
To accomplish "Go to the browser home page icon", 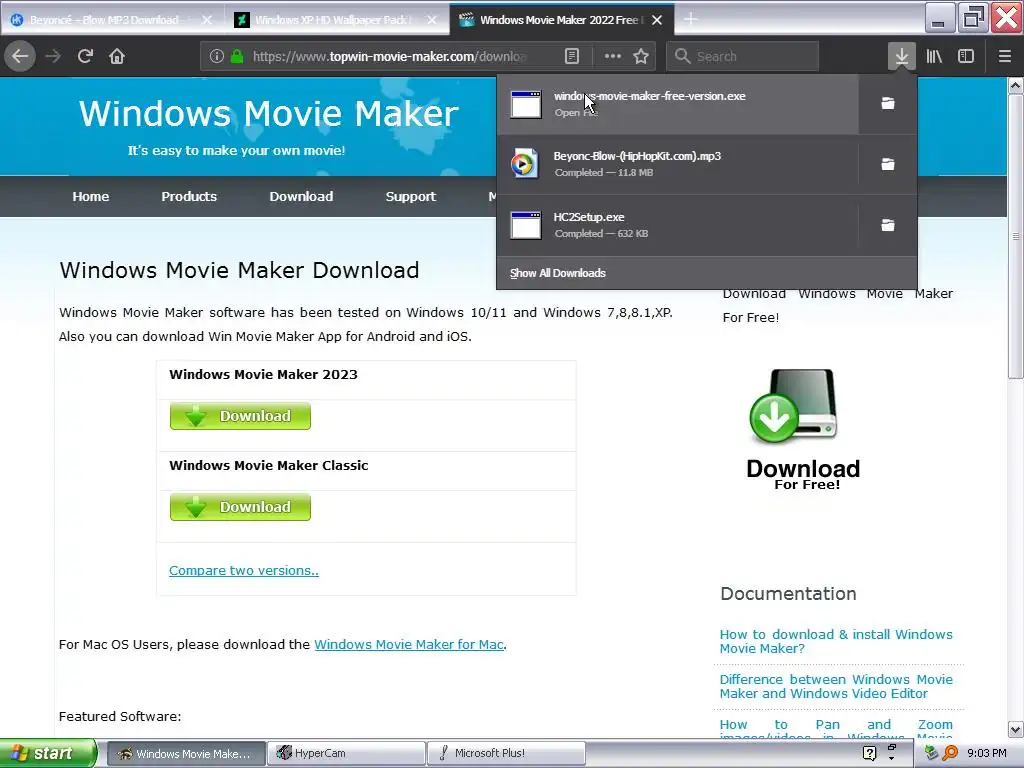I will [117, 56].
